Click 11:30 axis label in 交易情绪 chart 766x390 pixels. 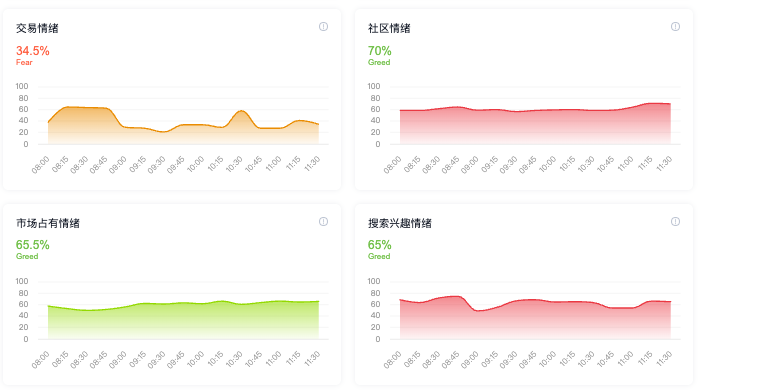click(x=312, y=164)
